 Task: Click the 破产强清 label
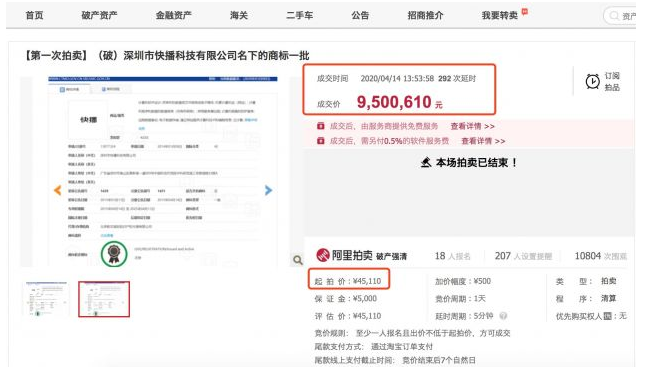(391, 256)
